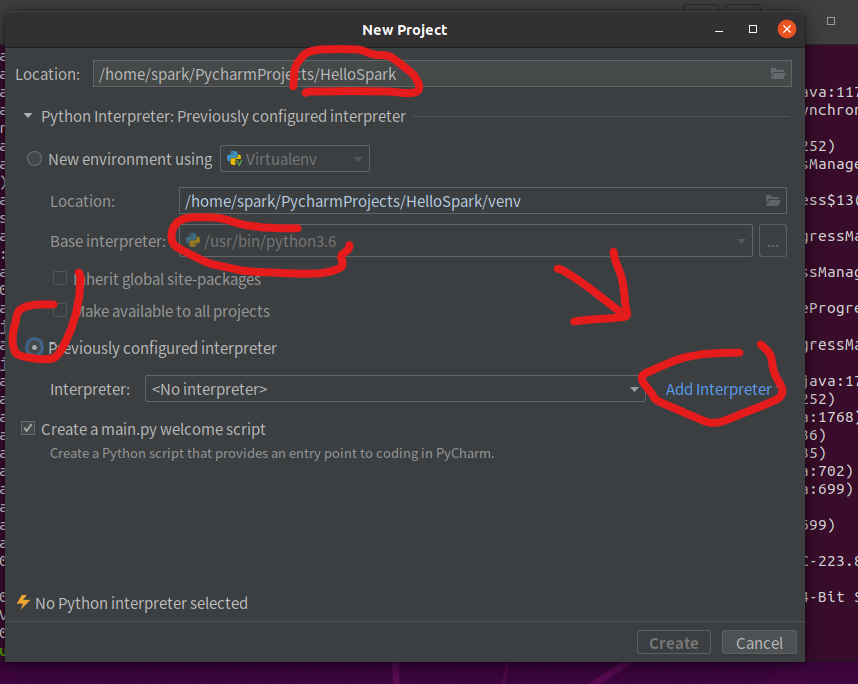Click the Cancel button
The width and height of the screenshot is (858, 684).
(759, 642)
